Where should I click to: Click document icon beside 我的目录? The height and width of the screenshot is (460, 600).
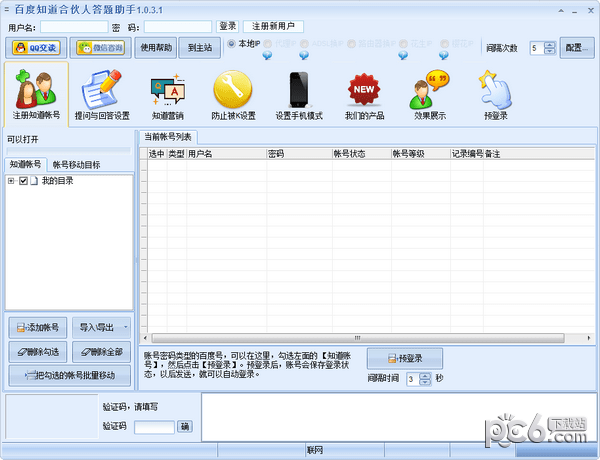coord(34,181)
